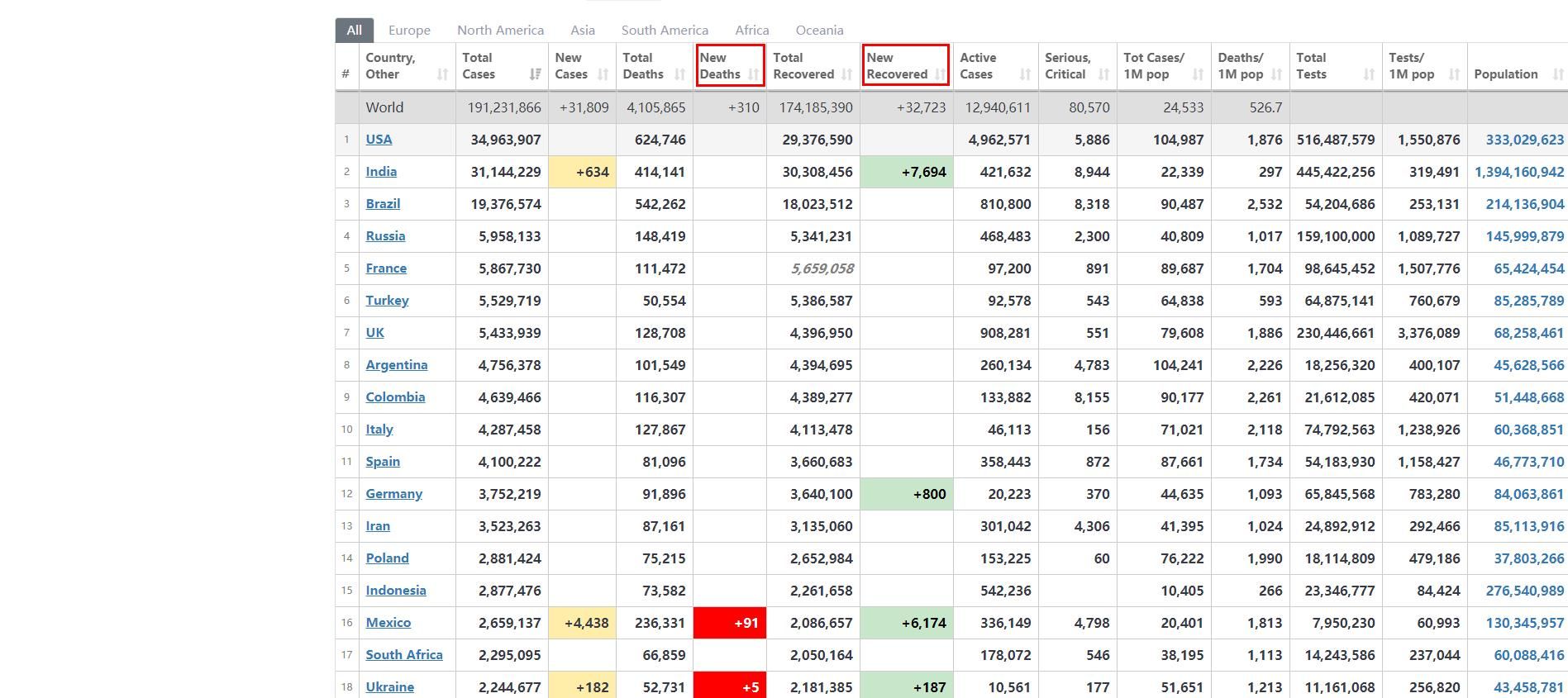Click the New Deaths sort icon
This screenshot has width=1568, height=698.
point(753,74)
